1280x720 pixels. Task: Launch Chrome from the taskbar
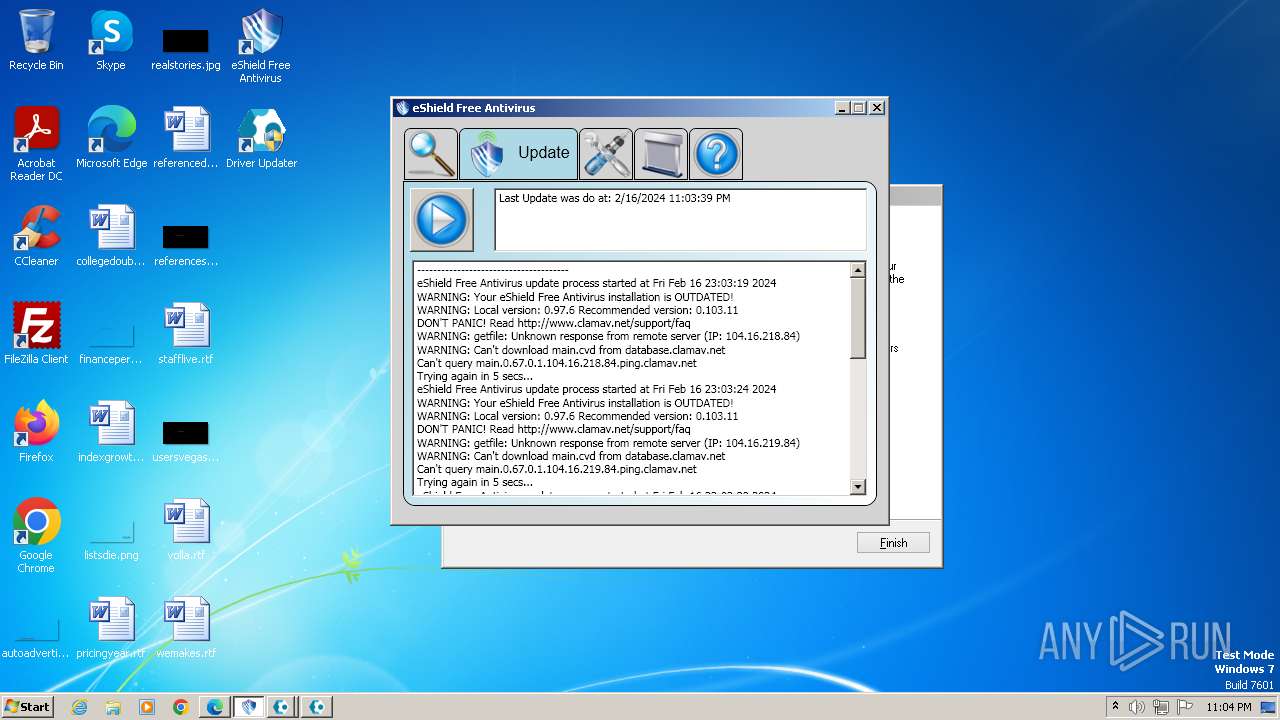click(x=181, y=707)
